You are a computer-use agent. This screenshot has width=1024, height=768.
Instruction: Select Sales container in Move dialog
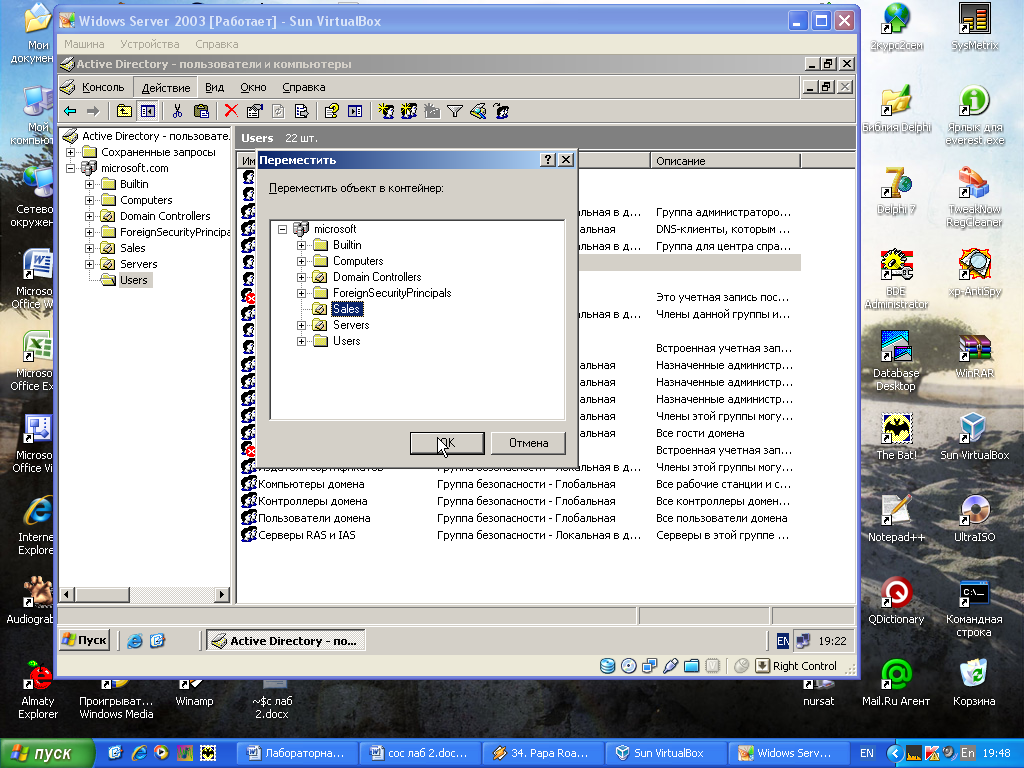tap(346, 309)
